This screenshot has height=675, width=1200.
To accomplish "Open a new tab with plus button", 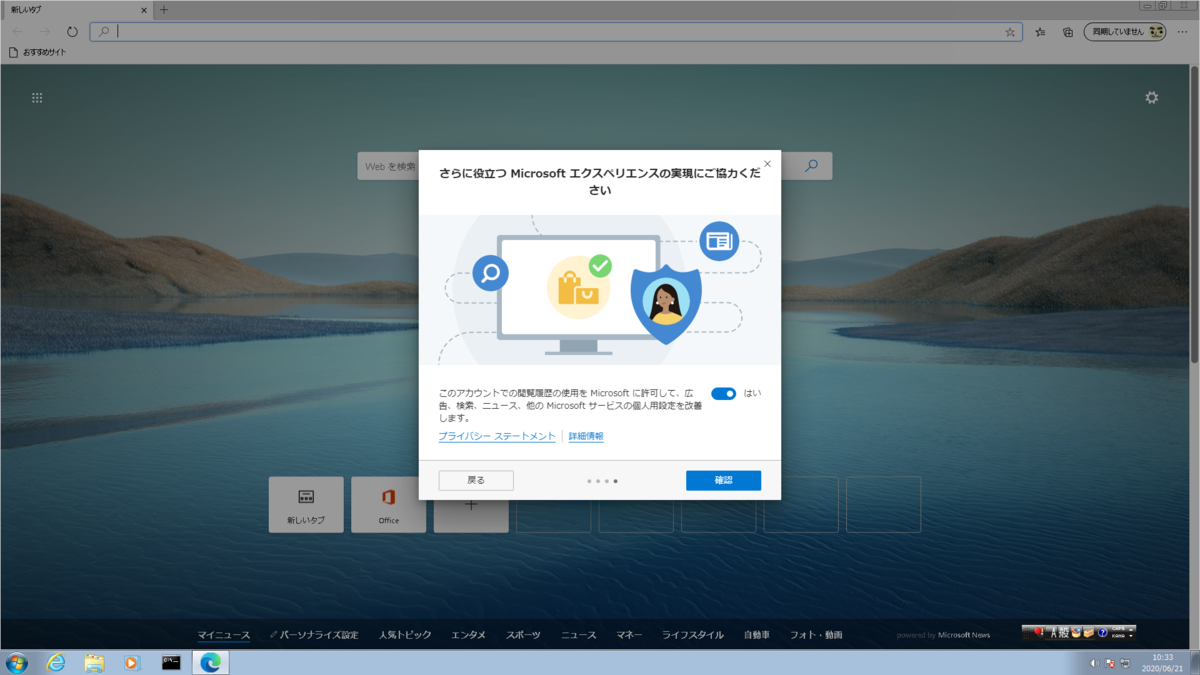I will click(x=164, y=10).
